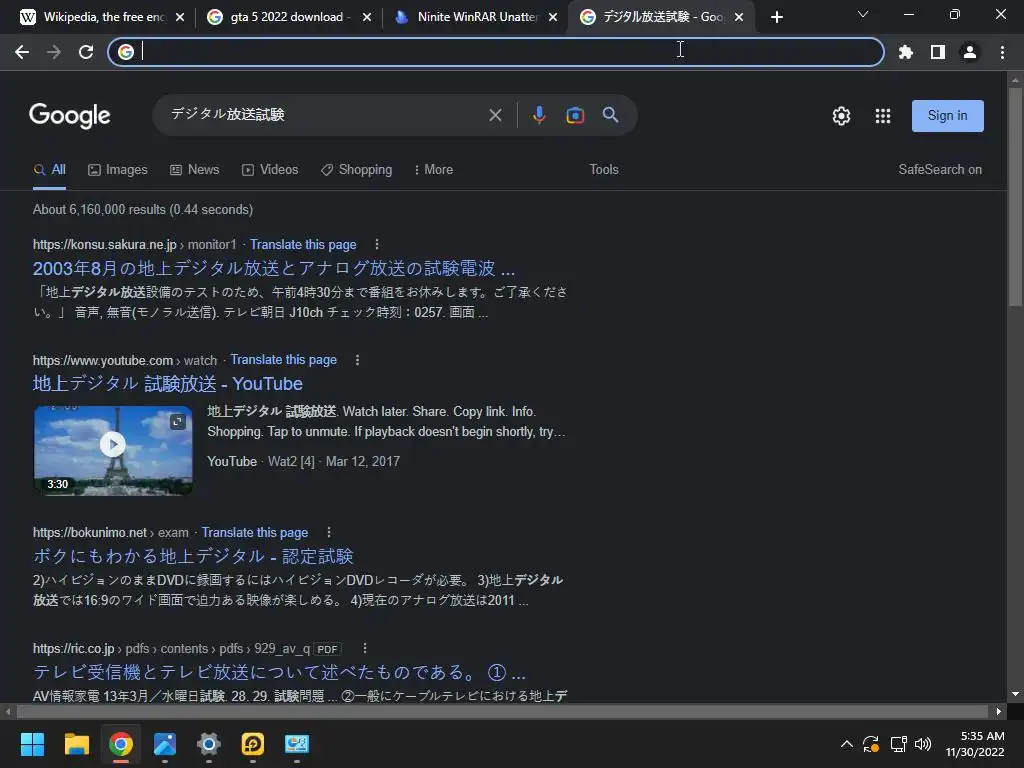The image size is (1024, 768).
Task: Open options for konsu.sakura.ne.jp result
Action: pyautogui.click(x=377, y=245)
